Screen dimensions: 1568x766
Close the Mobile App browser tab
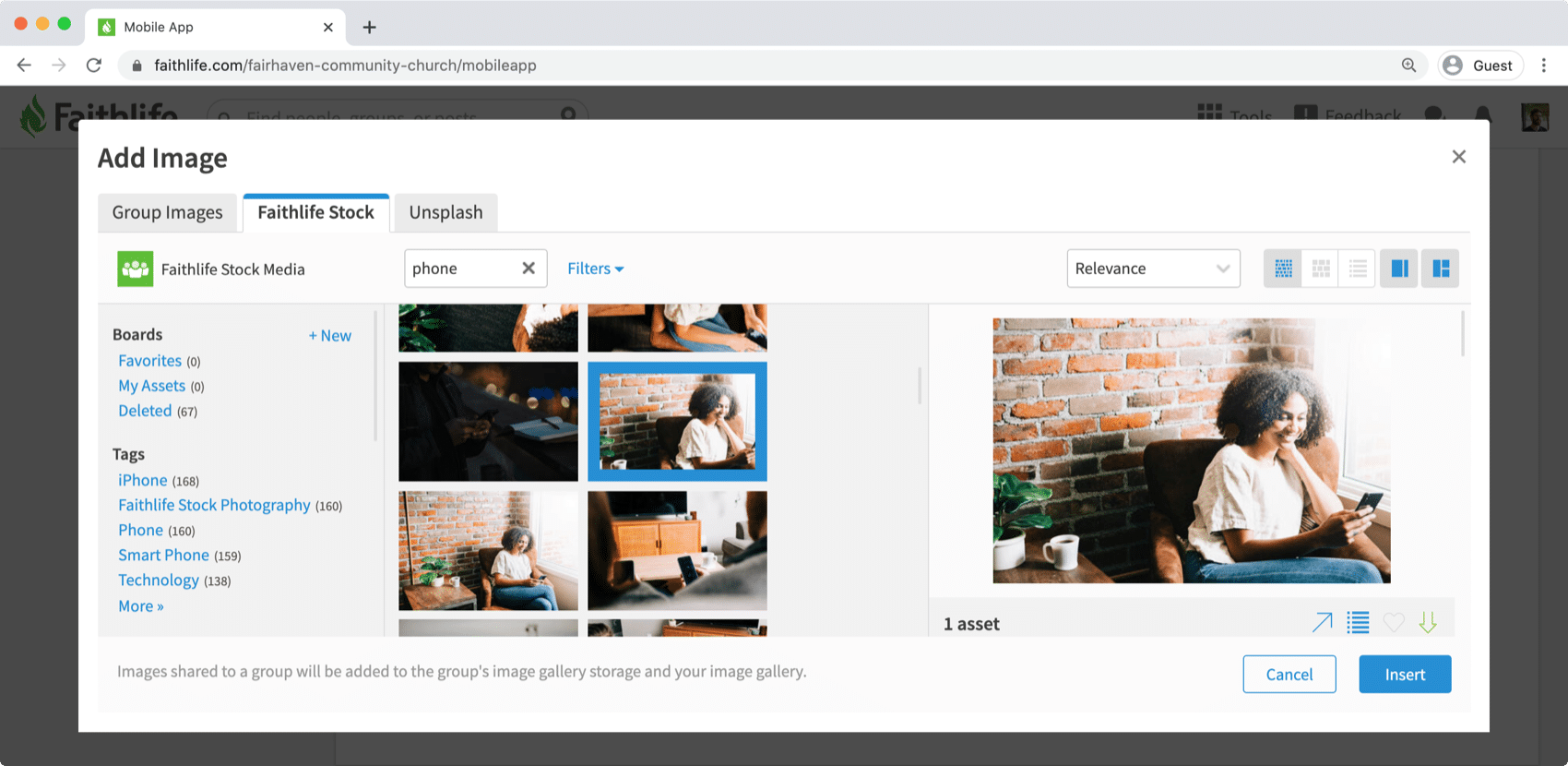(327, 27)
